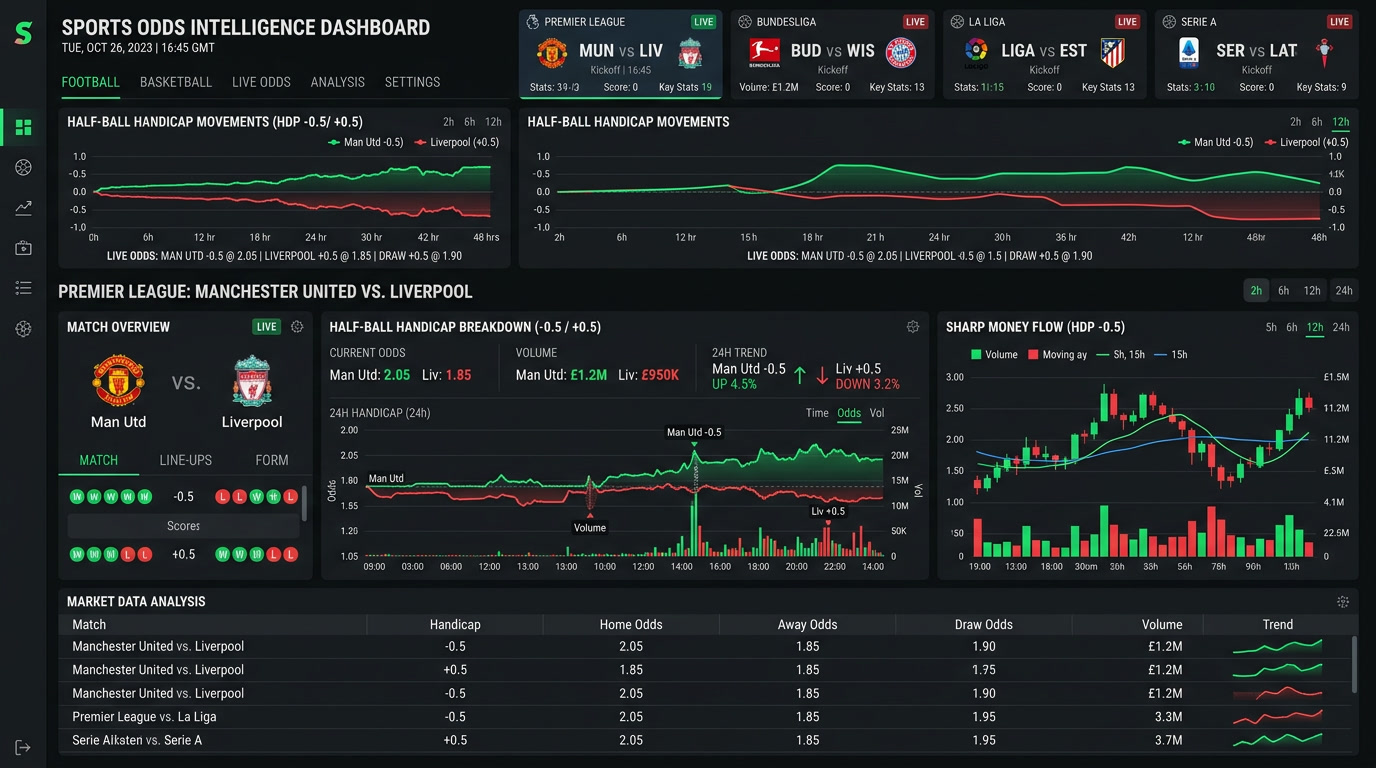The height and width of the screenshot is (768, 1376).
Task: Switch to the Basketball tab
Action: coord(176,82)
